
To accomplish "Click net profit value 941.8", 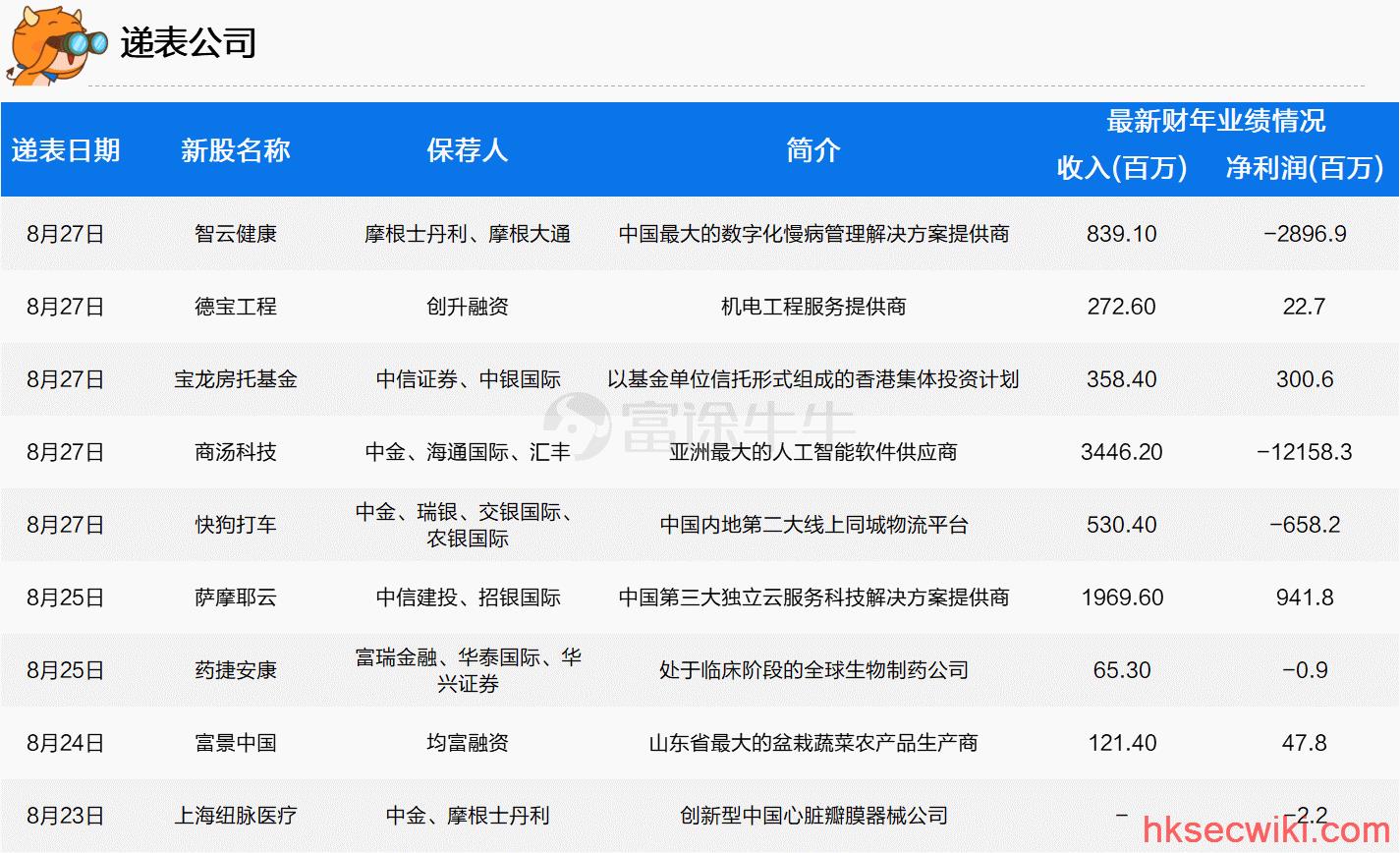I will click(1305, 597).
